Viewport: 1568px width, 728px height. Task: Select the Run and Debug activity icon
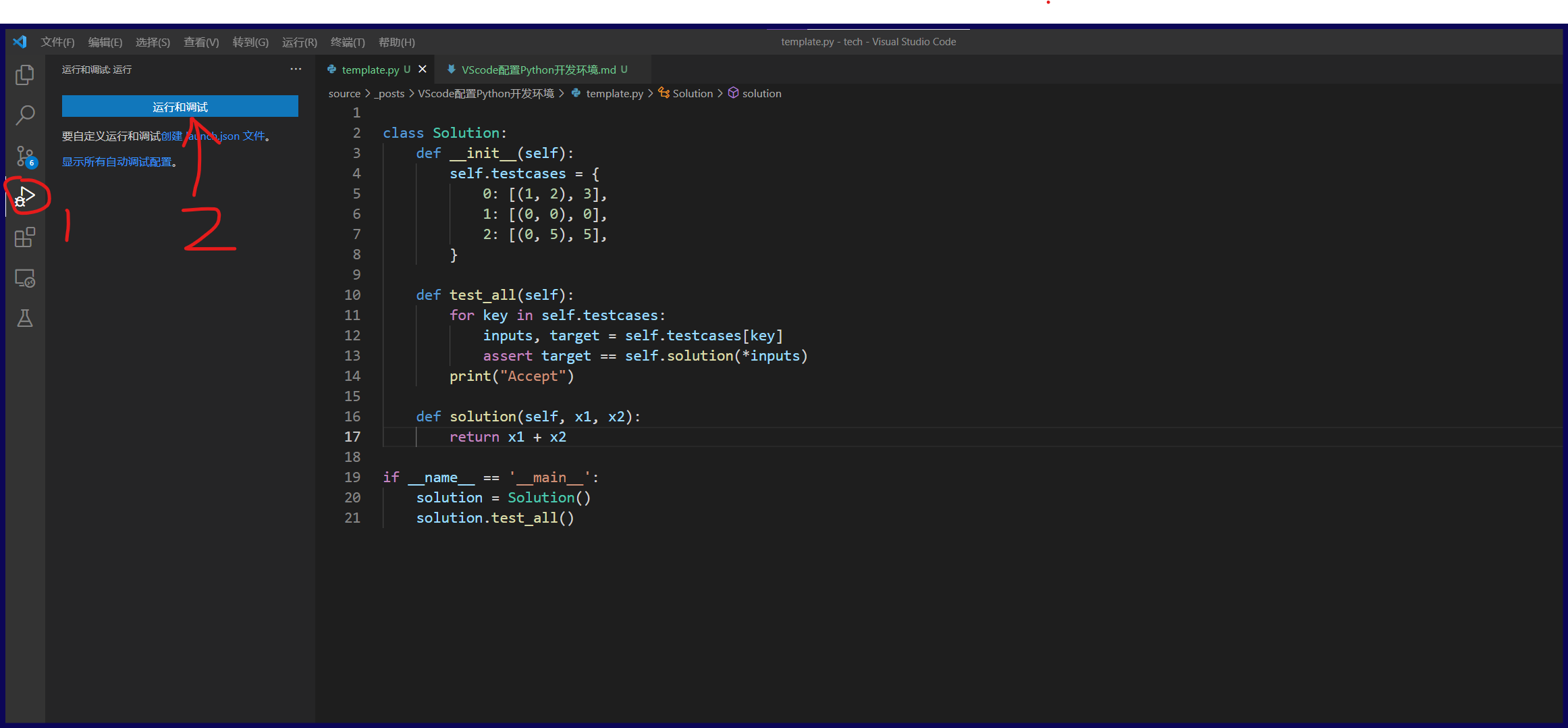coord(25,197)
